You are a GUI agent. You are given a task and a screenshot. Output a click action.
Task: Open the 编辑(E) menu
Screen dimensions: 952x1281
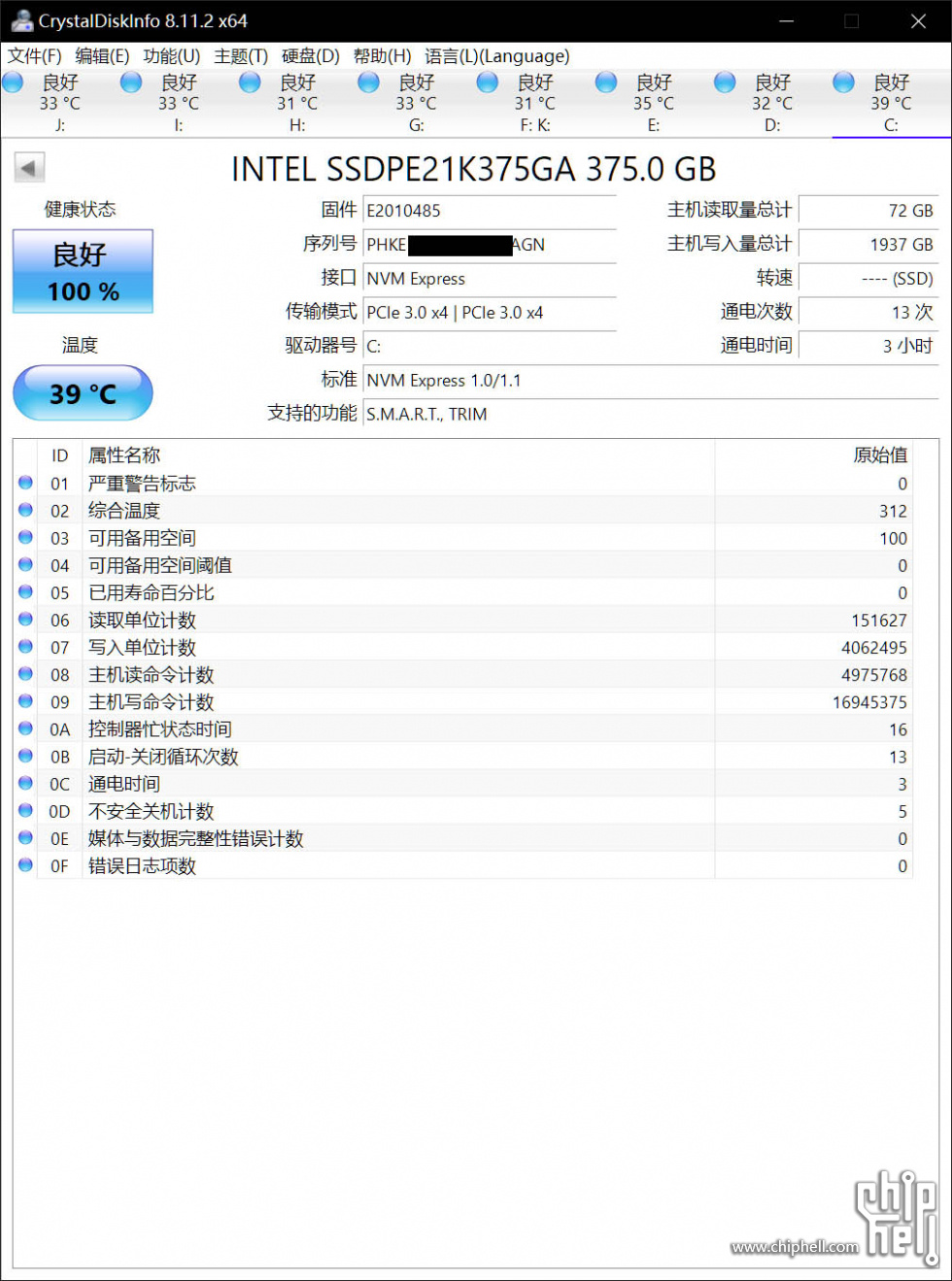102,56
